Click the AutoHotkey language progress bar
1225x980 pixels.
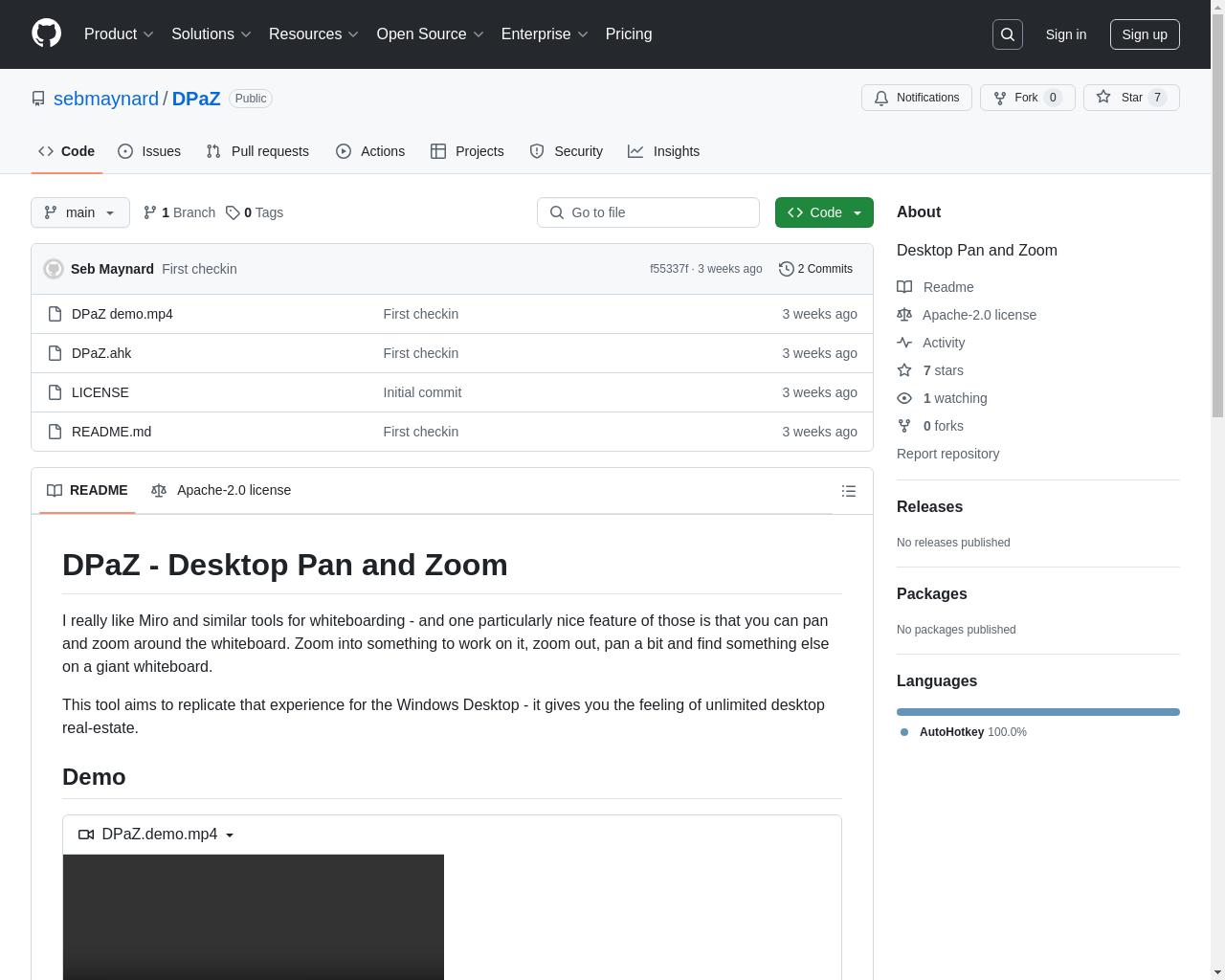1038,712
